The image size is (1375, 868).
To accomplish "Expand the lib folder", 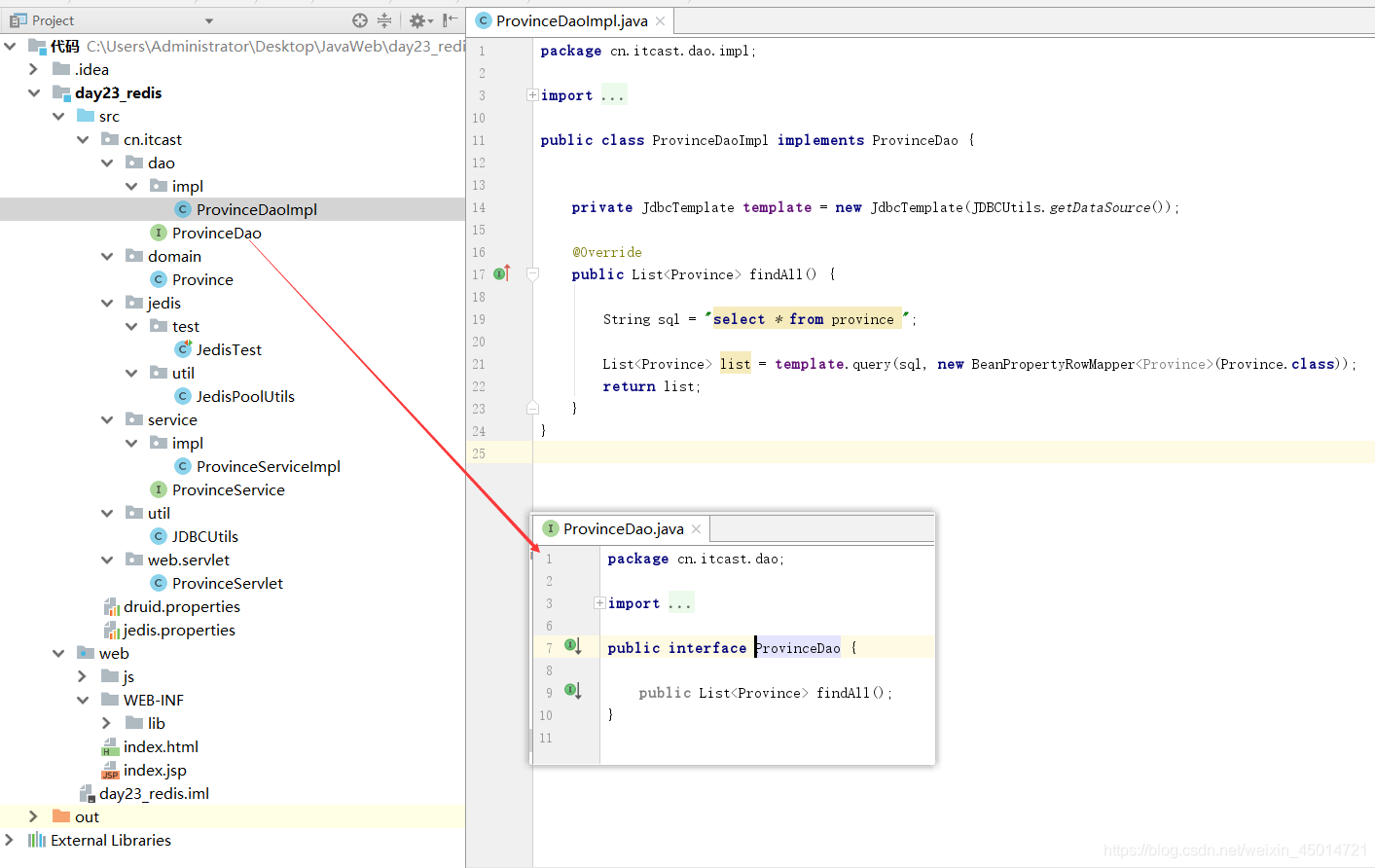I will coord(107,723).
